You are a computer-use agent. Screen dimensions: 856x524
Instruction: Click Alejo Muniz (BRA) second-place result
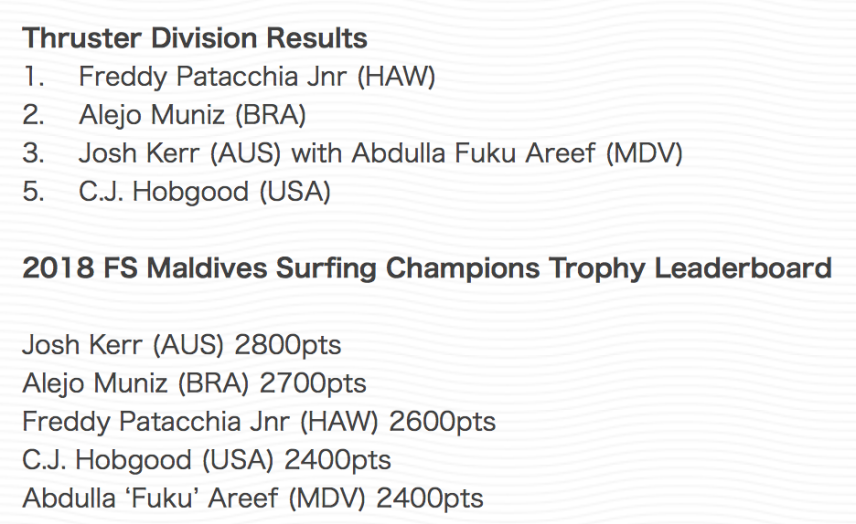point(192,115)
